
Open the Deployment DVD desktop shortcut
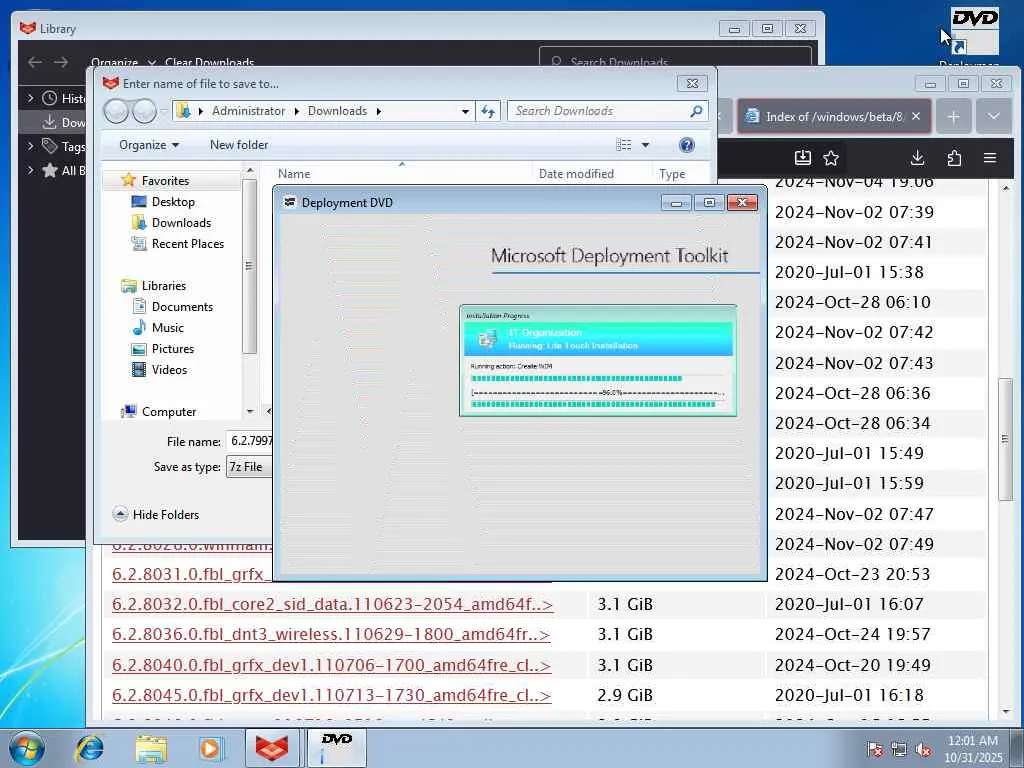(x=973, y=34)
